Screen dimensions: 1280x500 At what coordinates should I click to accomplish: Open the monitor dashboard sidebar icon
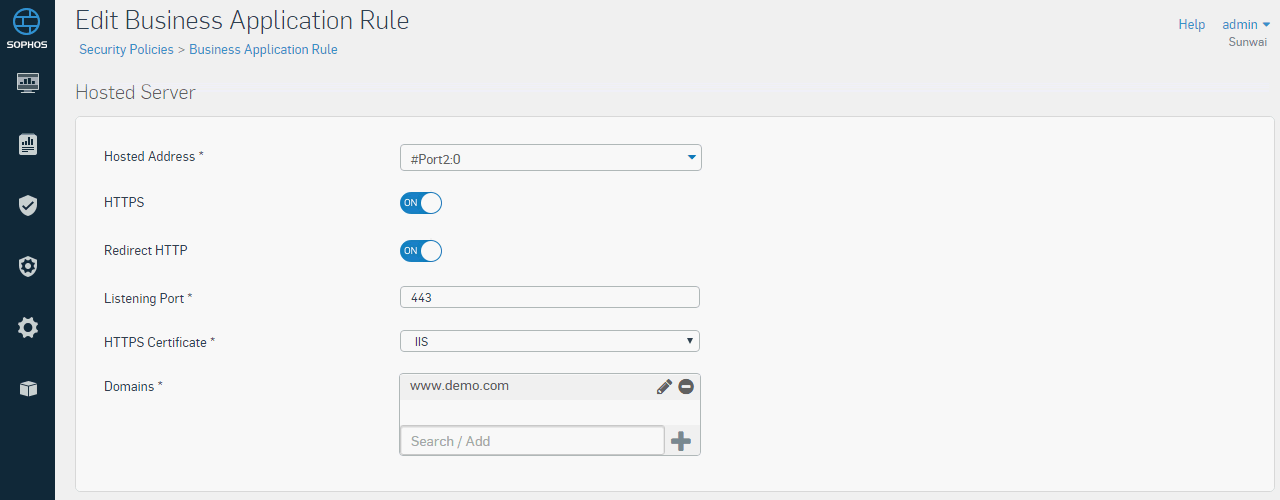coord(28,83)
